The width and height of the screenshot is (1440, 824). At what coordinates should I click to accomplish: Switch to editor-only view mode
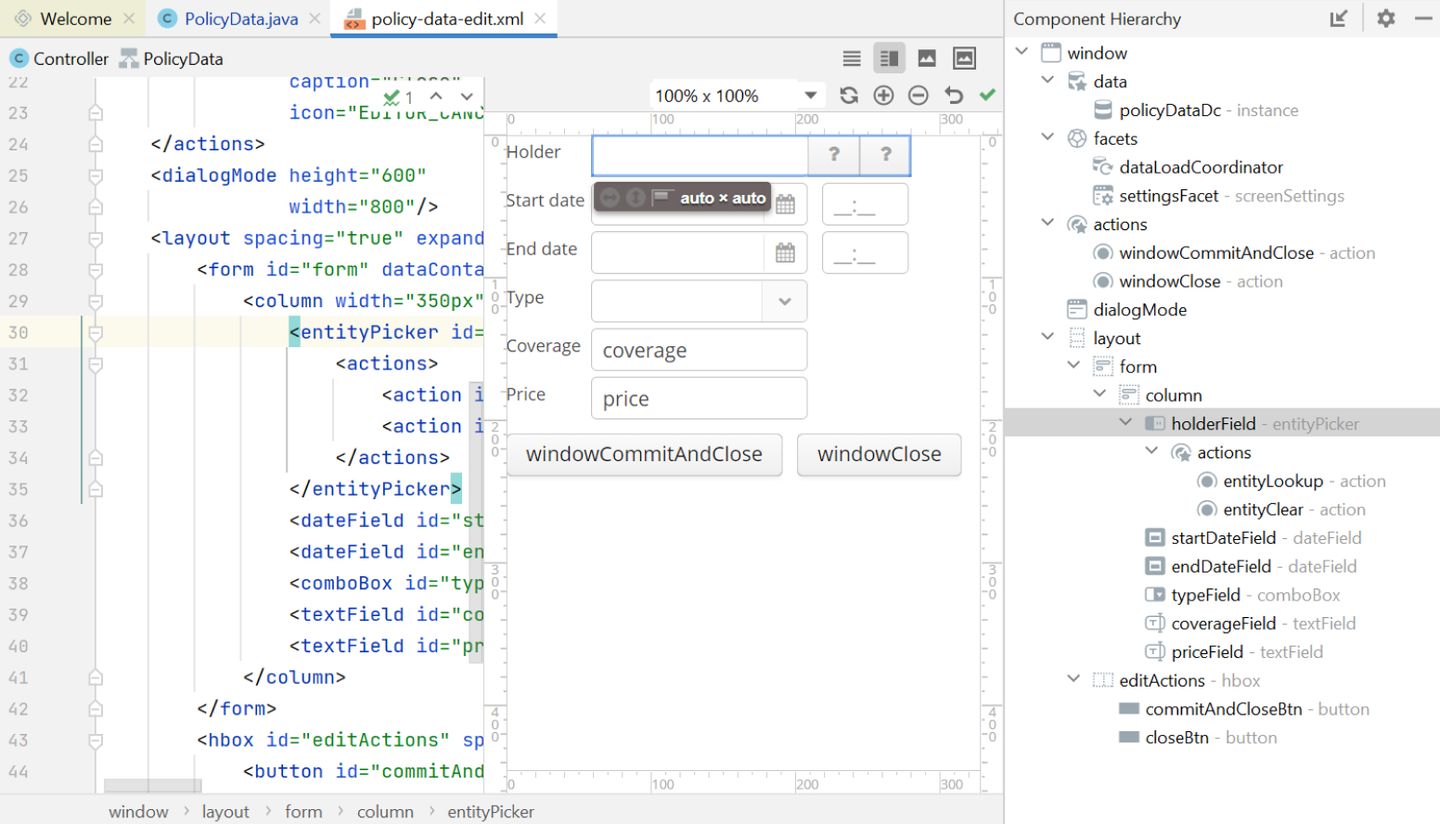(x=851, y=59)
